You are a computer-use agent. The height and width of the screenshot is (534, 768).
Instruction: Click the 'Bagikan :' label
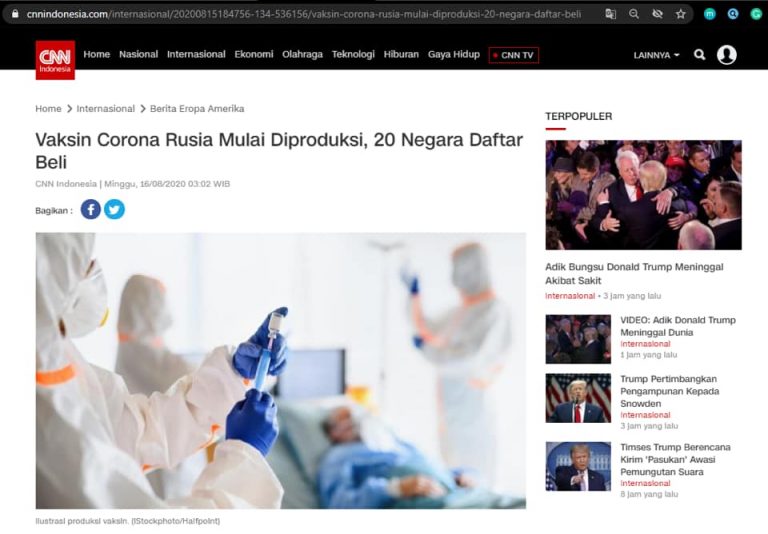click(x=54, y=211)
